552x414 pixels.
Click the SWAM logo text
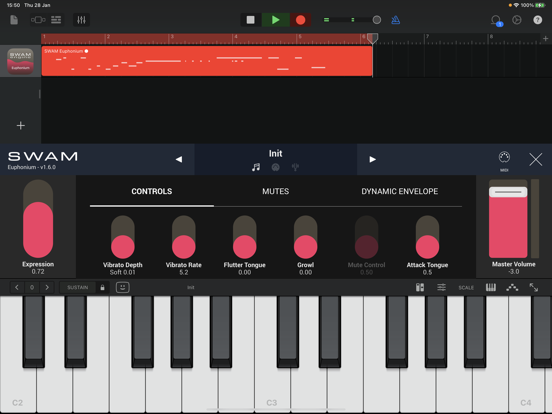tap(43, 156)
